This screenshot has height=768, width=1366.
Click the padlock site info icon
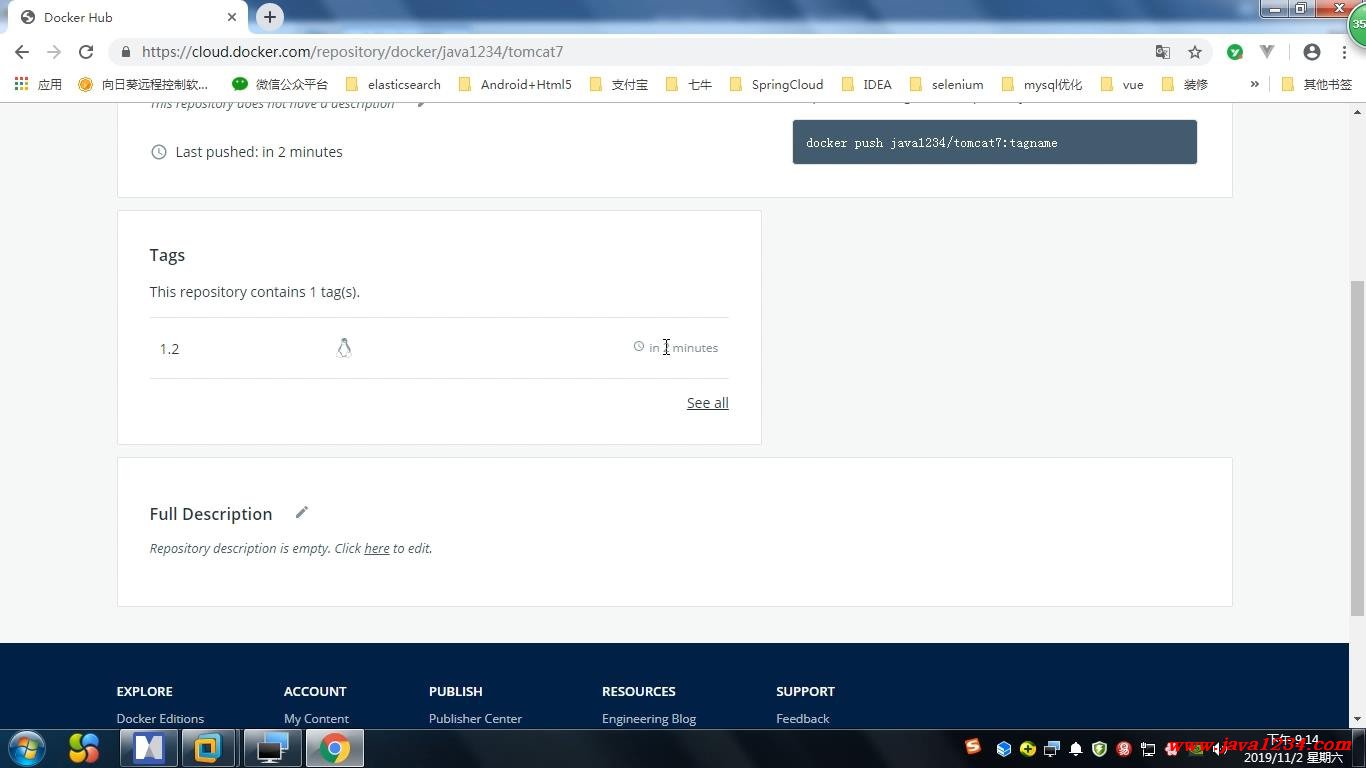pos(125,52)
